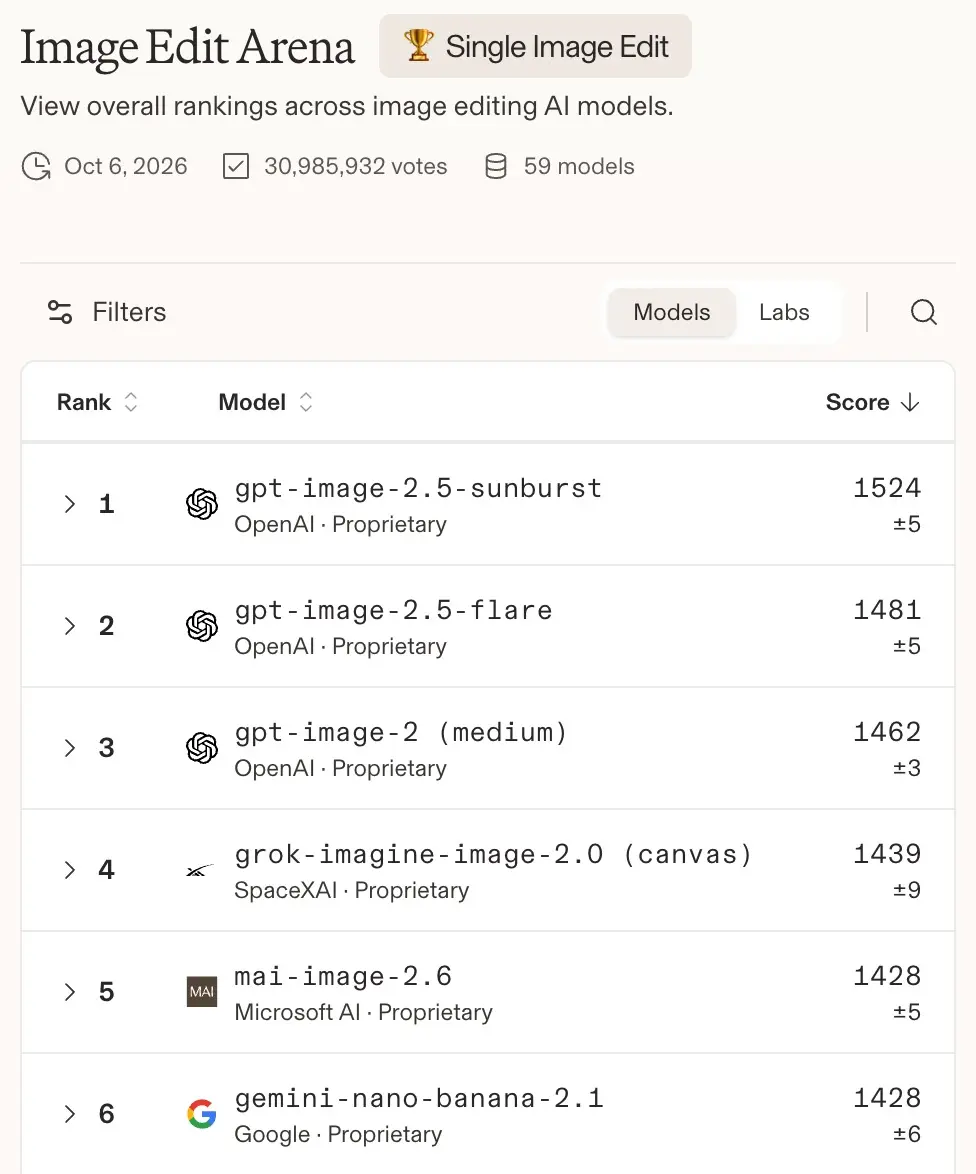
Task: Expand the gpt-image-2 (medium) row chevron
Action: coord(70,748)
